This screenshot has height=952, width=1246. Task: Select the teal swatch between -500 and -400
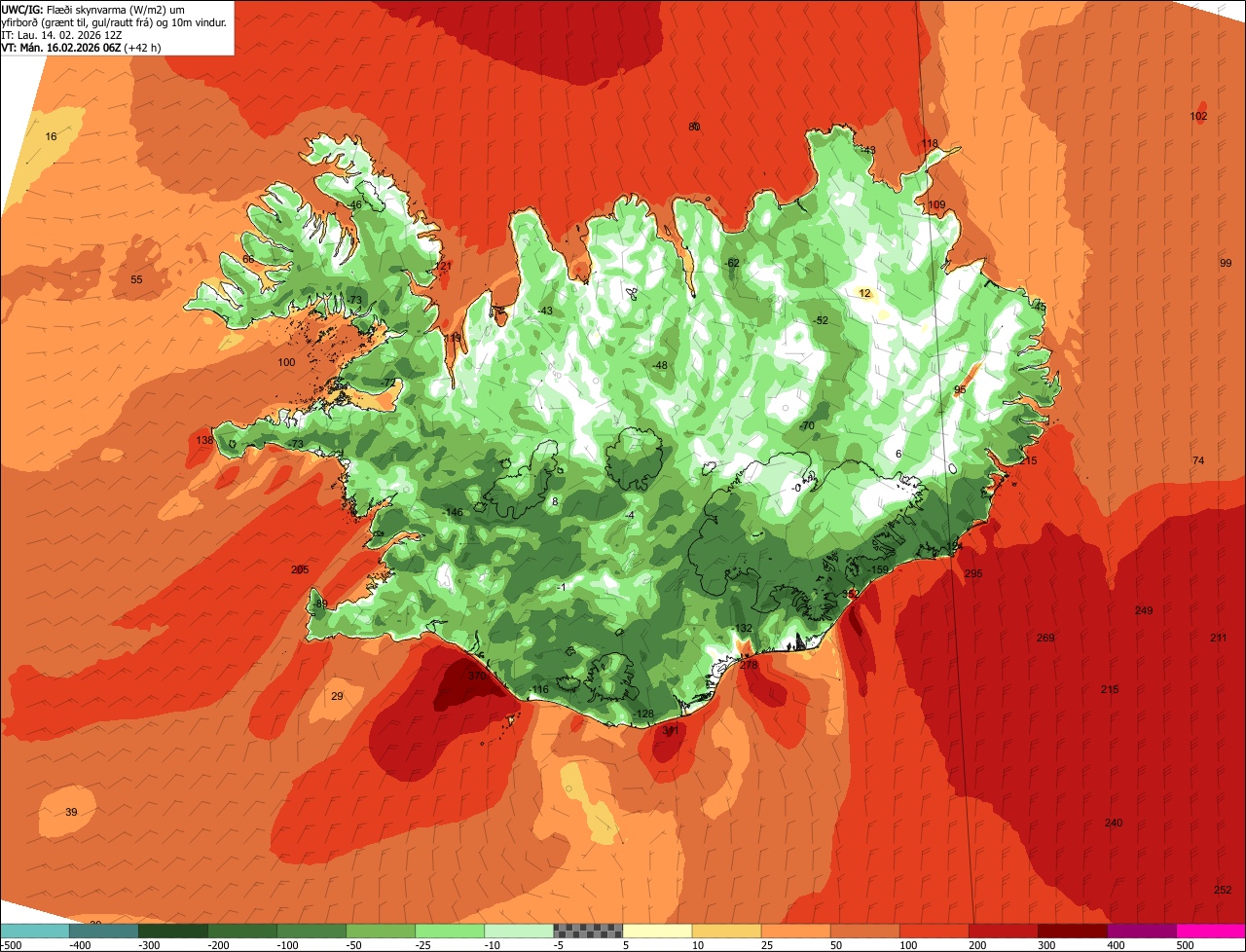pos(104,931)
